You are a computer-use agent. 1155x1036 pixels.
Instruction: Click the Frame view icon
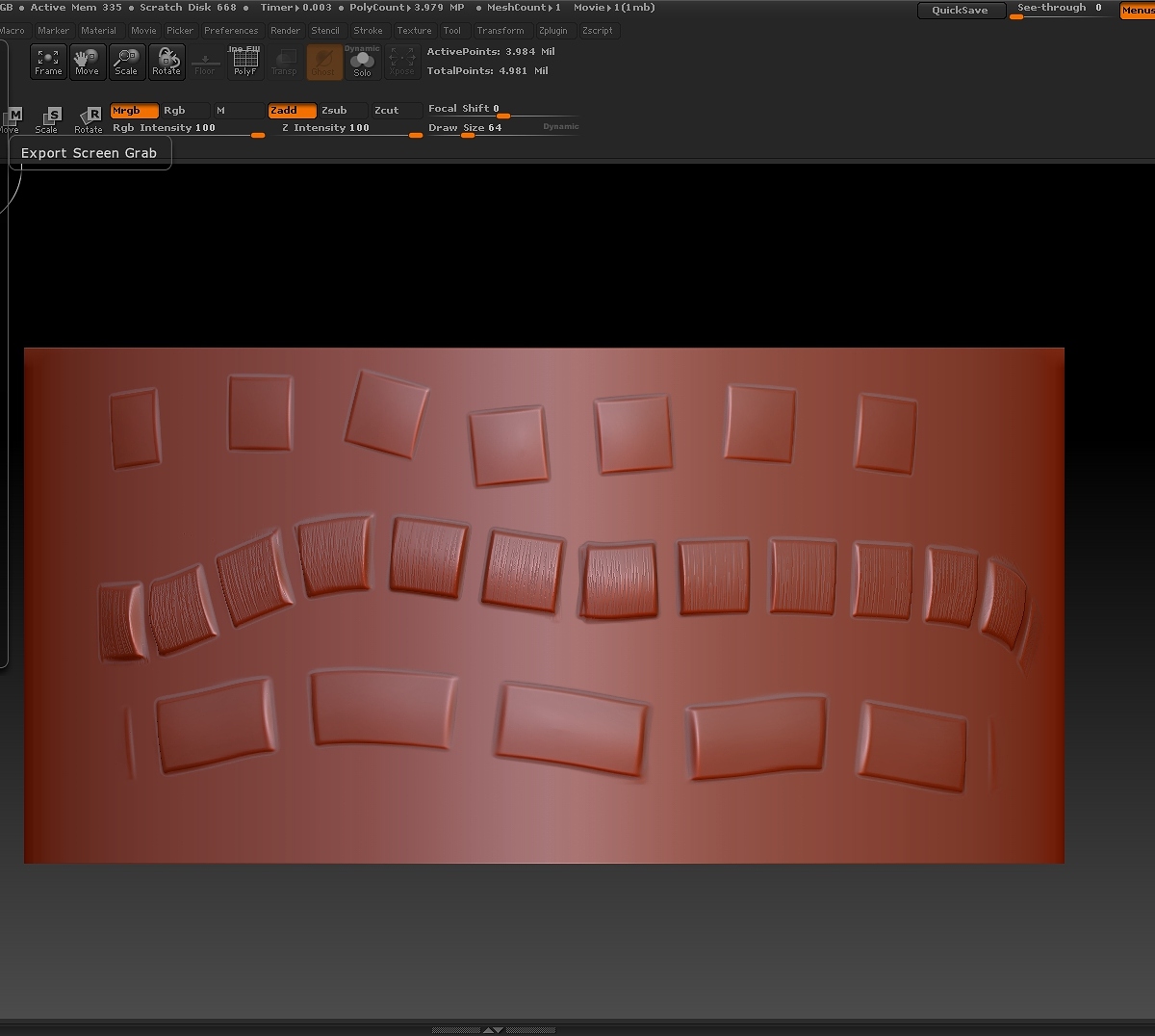click(48, 62)
